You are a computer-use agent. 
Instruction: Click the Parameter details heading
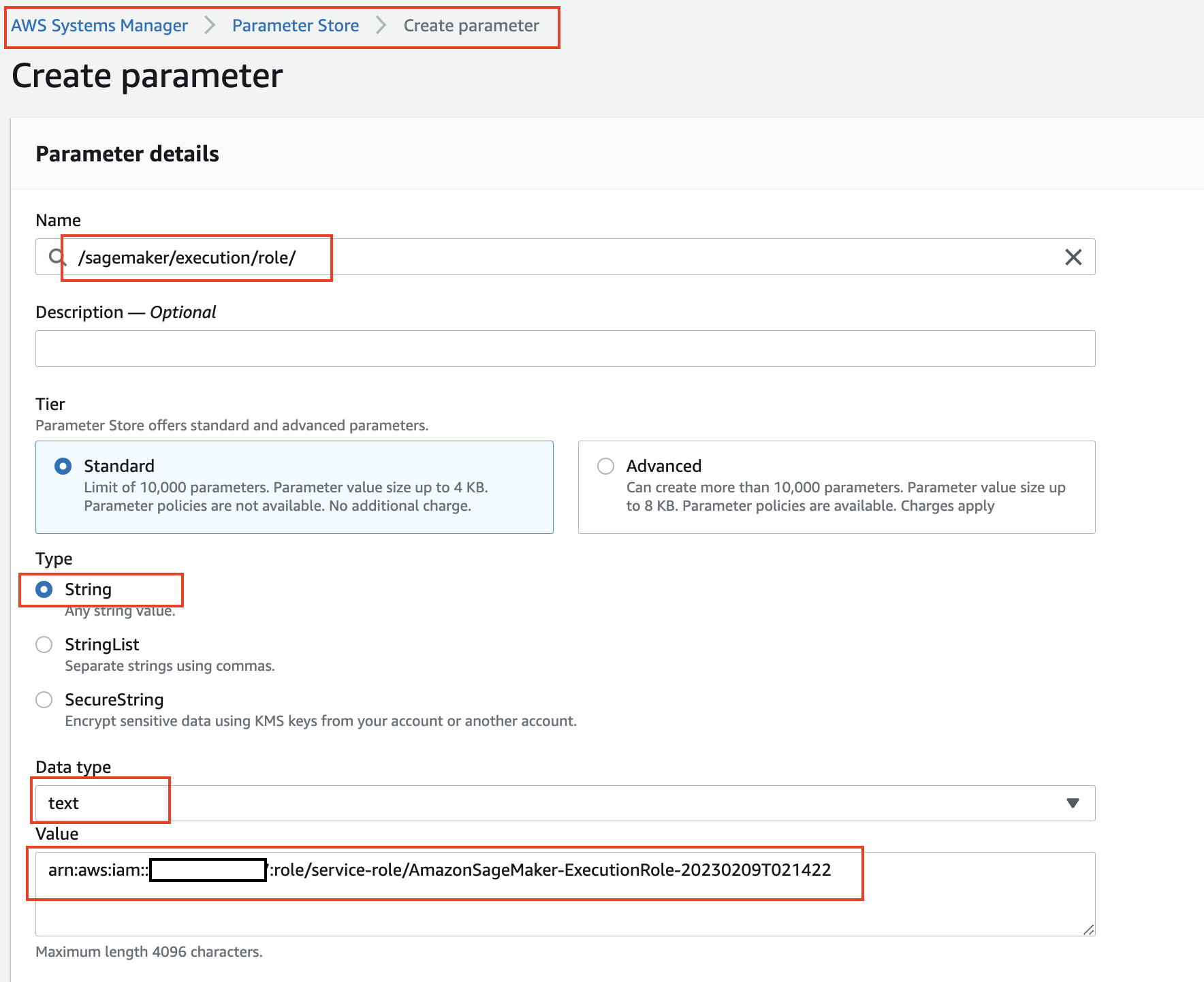coord(127,154)
